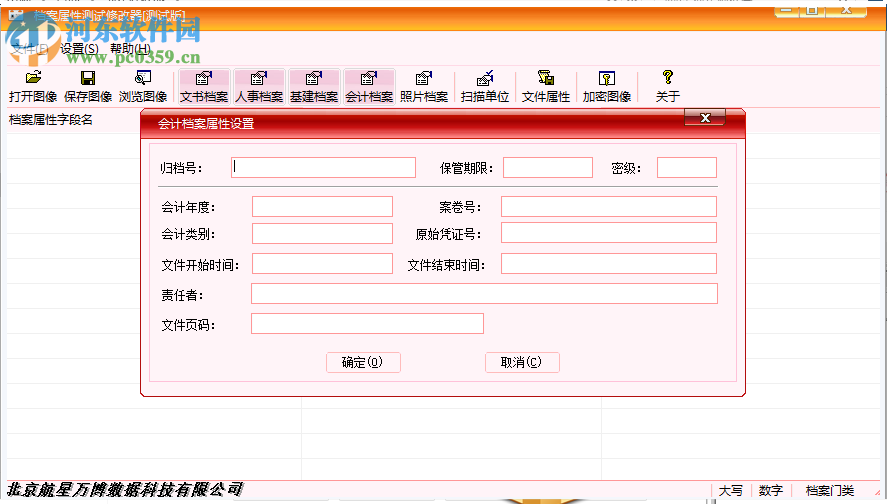Click the 北京航星万博数据科技有限公司 status text

pos(124,490)
